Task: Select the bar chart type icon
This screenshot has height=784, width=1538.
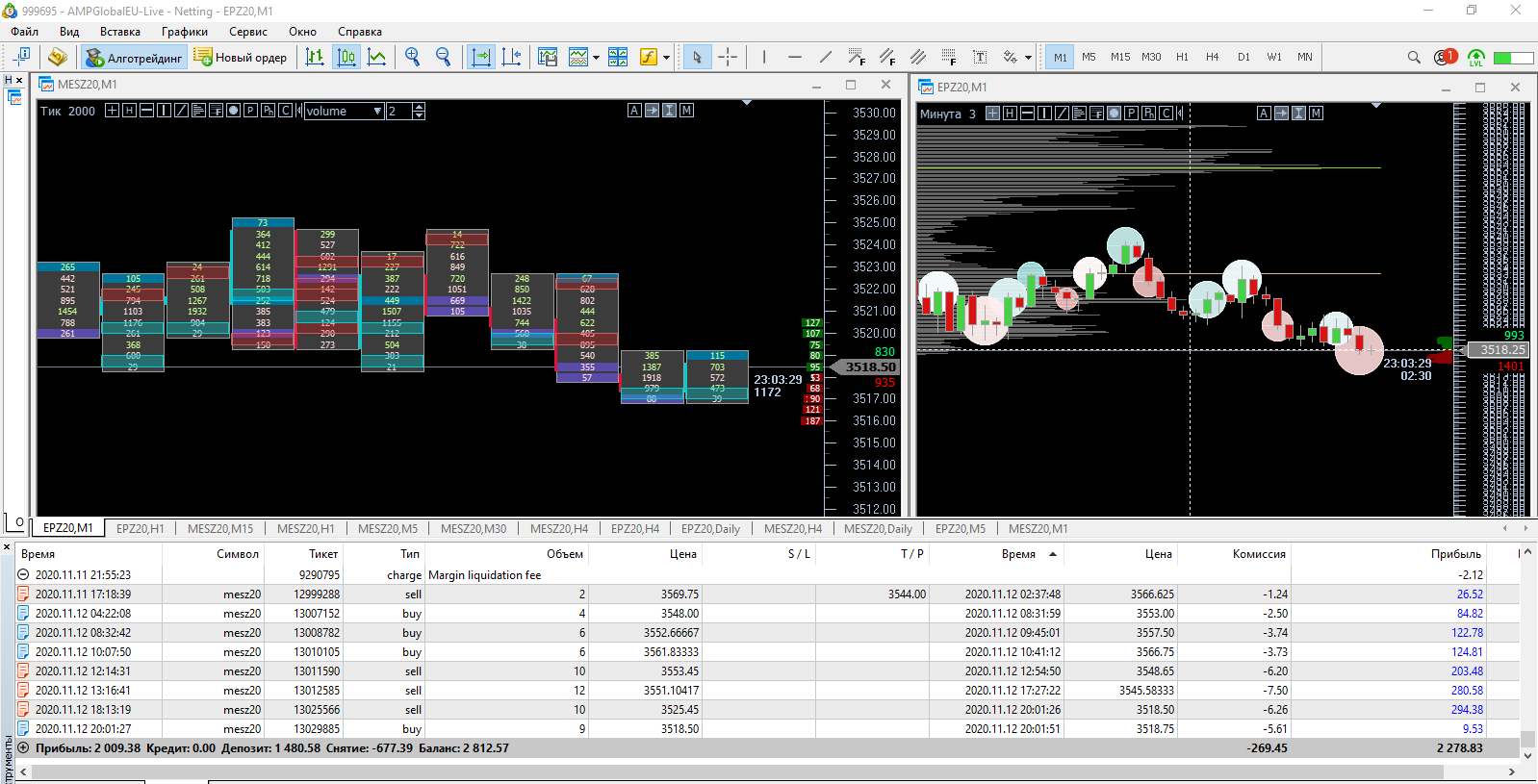Action: coord(315,57)
